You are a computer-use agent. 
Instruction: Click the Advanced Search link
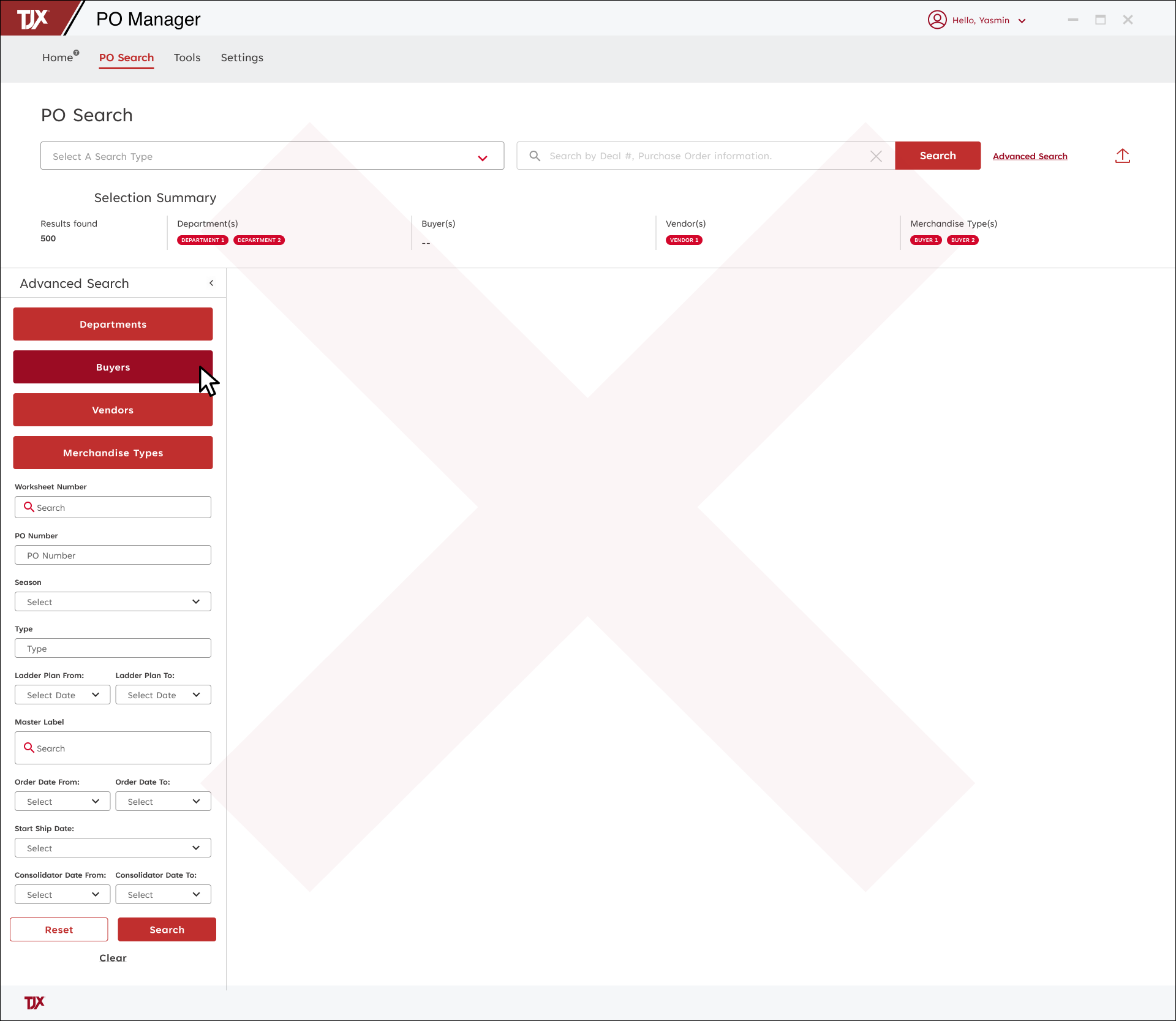coord(1030,156)
